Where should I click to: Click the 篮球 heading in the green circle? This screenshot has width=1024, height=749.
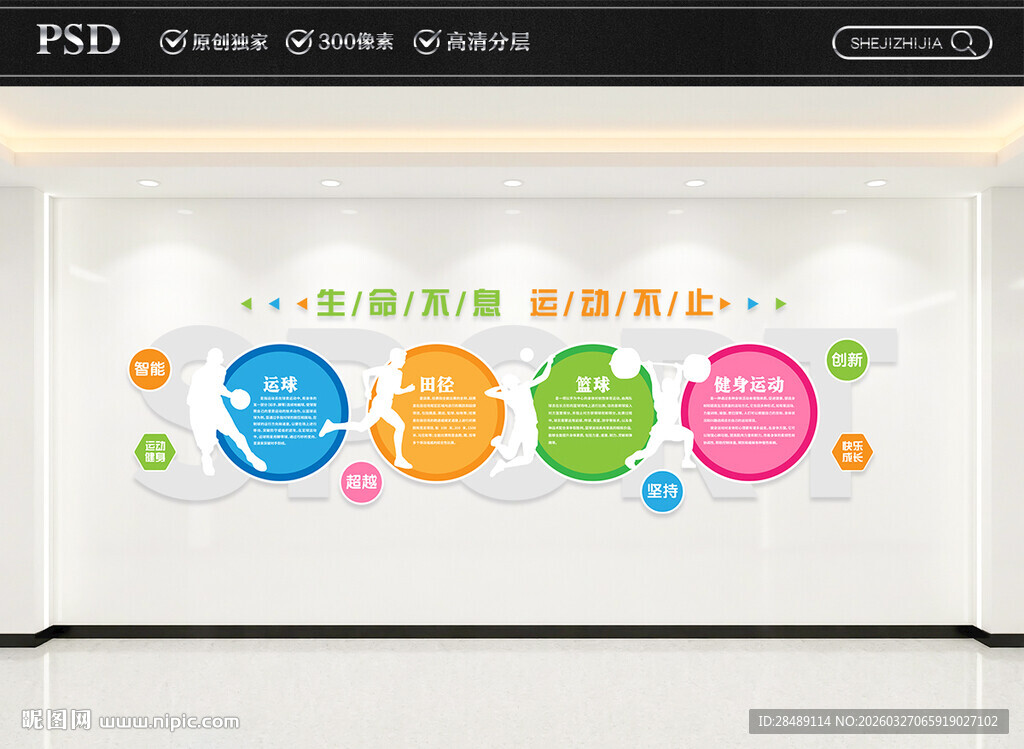592,384
